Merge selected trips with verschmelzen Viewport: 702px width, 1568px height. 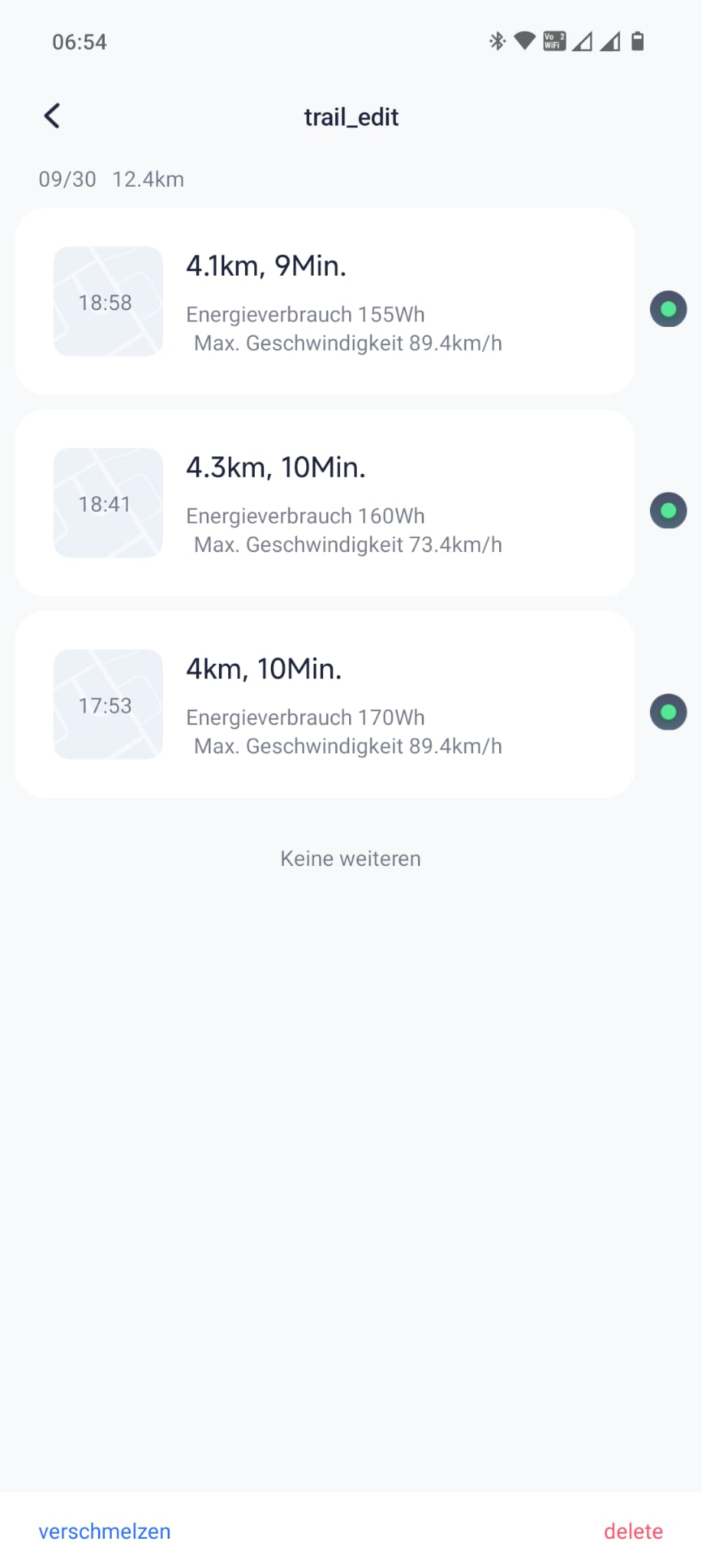pos(105,1531)
